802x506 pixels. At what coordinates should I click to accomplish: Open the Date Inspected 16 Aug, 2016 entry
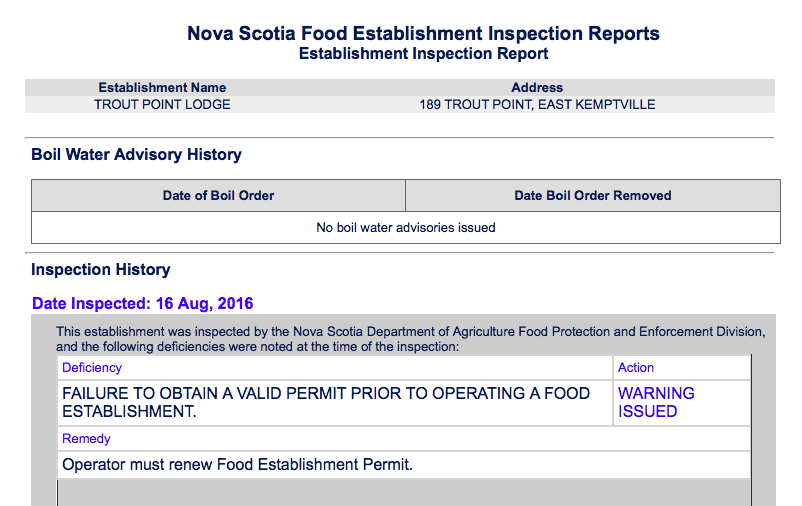pos(143,303)
